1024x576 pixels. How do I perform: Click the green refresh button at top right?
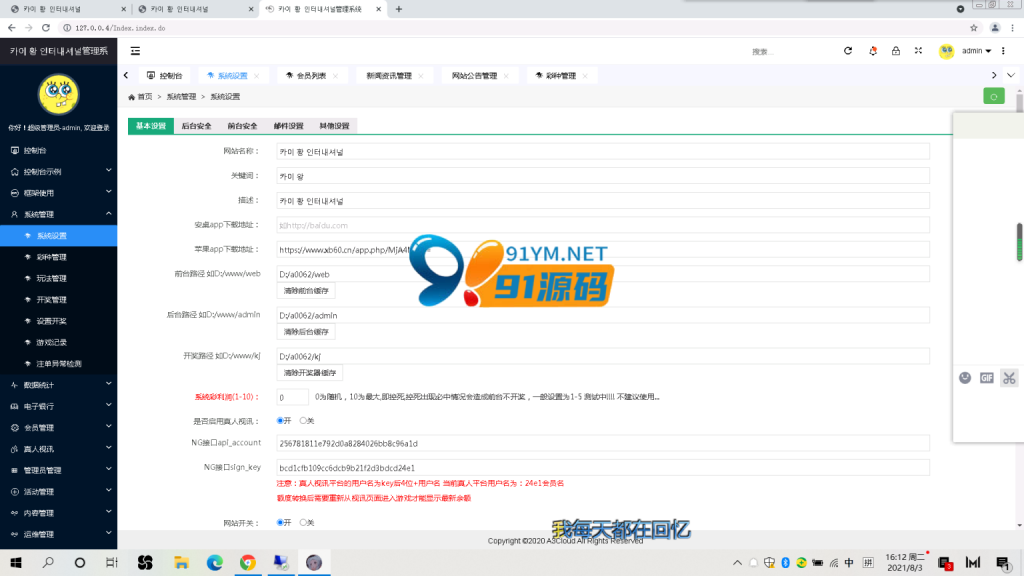pos(994,97)
